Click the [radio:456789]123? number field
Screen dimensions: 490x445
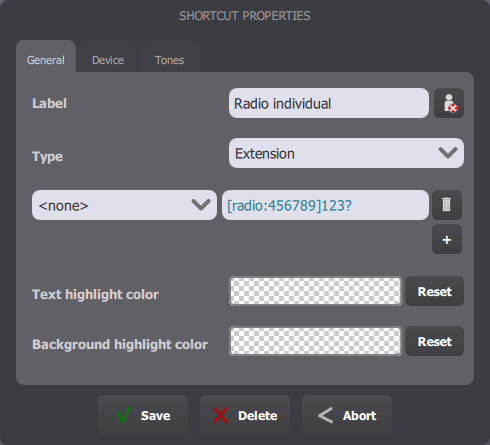click(325, 205)
